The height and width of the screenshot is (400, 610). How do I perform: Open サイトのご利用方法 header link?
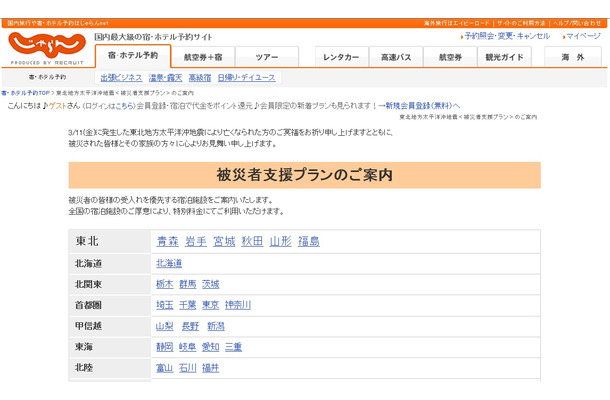point(521,23)
